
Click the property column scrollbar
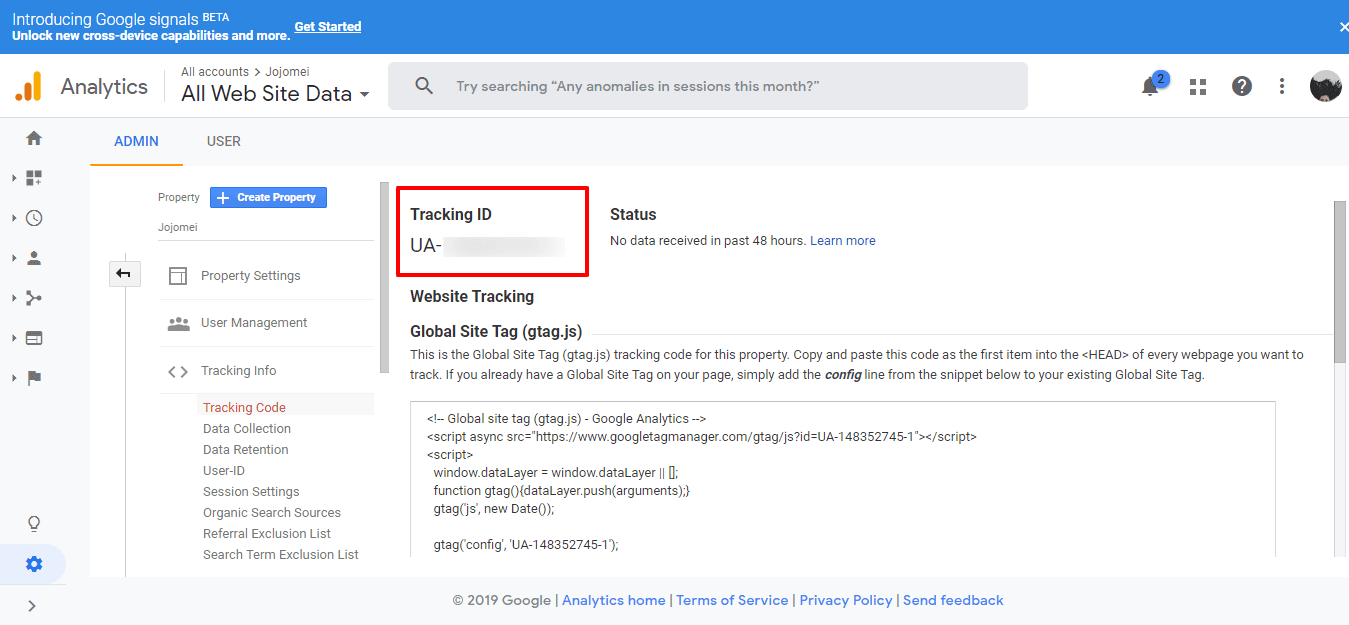tap(384, 277)
